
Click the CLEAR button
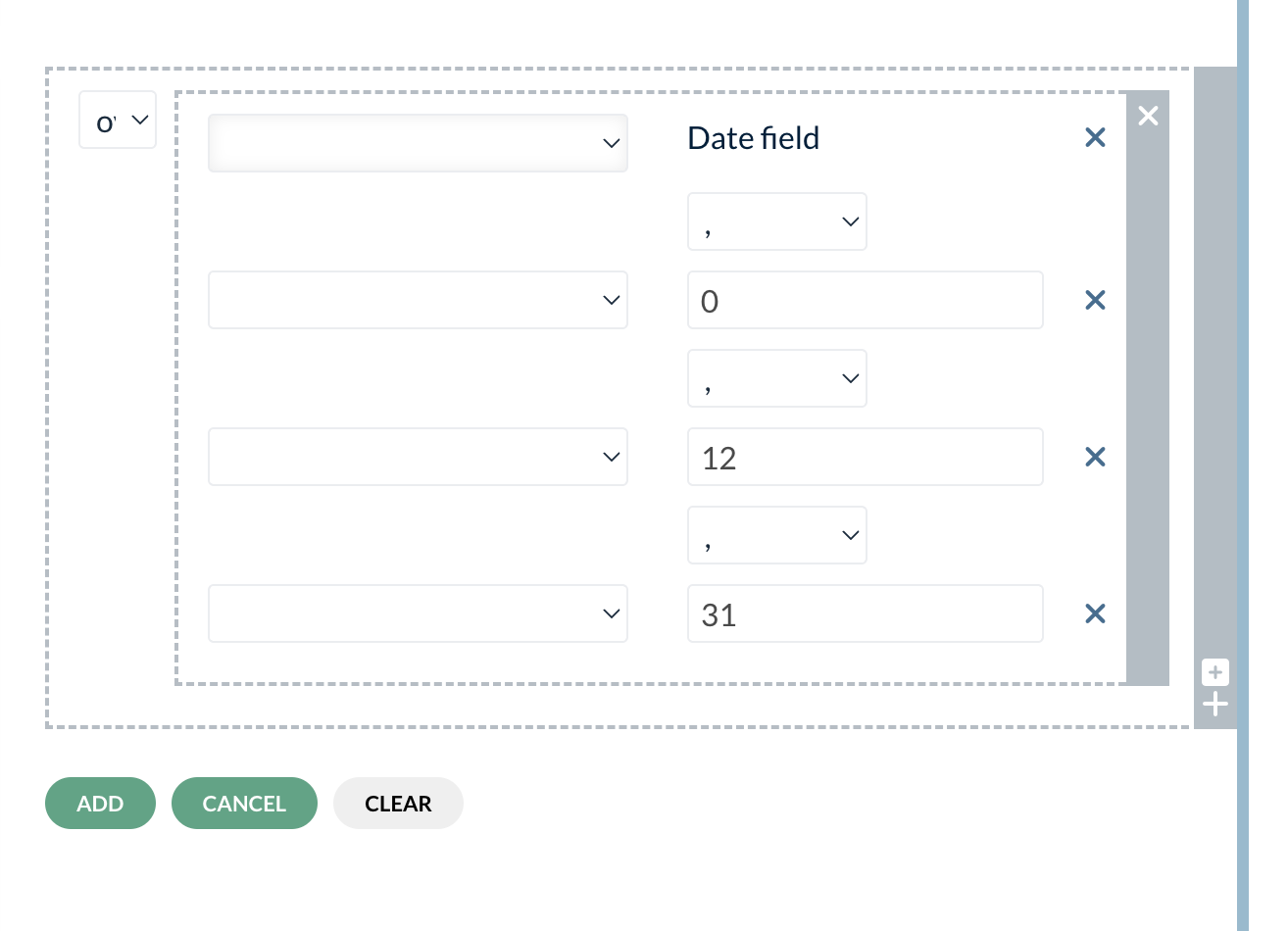398,804
